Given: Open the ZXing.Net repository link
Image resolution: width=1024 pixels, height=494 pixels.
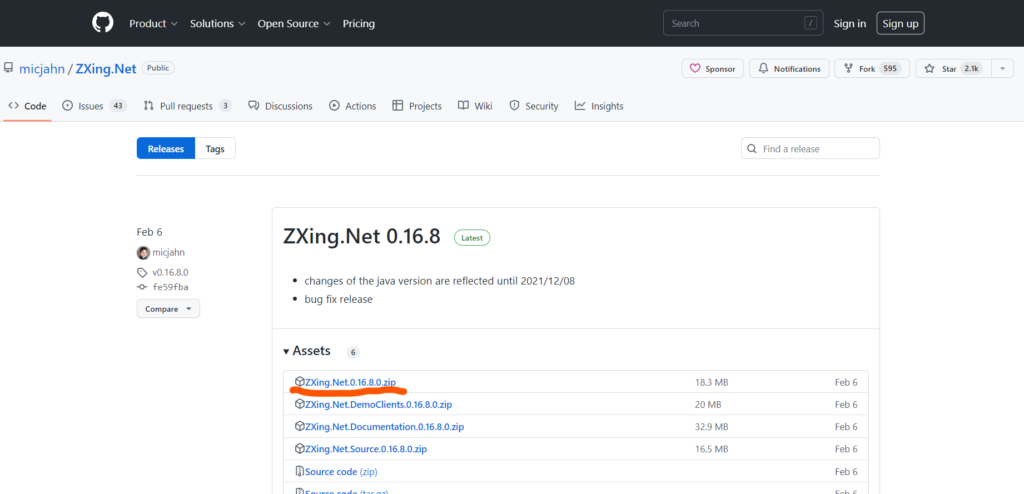Looking at the screenshot, I should 106,69.
